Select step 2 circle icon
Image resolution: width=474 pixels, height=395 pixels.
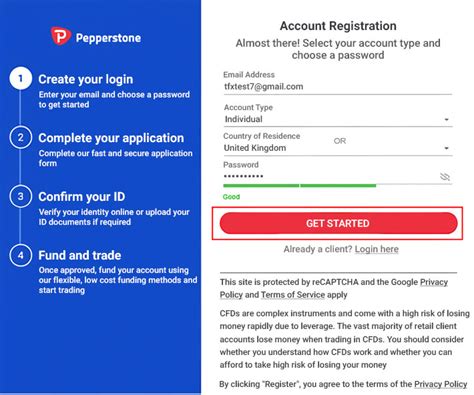pyautogui.click(x=21, y=138)
